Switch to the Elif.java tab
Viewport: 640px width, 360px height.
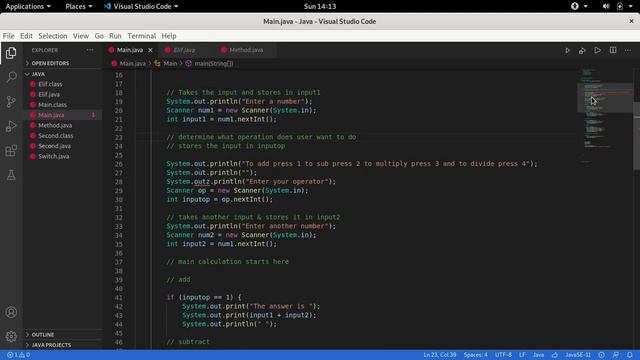coord(185,50)
